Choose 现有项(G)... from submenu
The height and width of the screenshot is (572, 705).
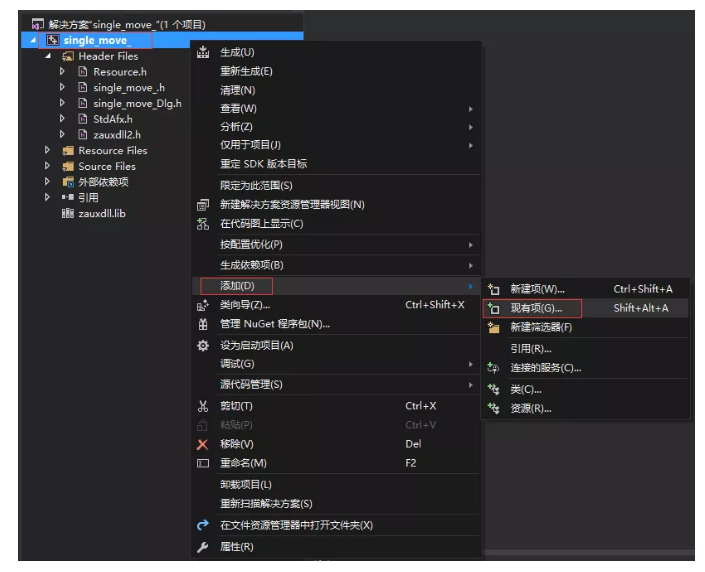pos(585,308)
